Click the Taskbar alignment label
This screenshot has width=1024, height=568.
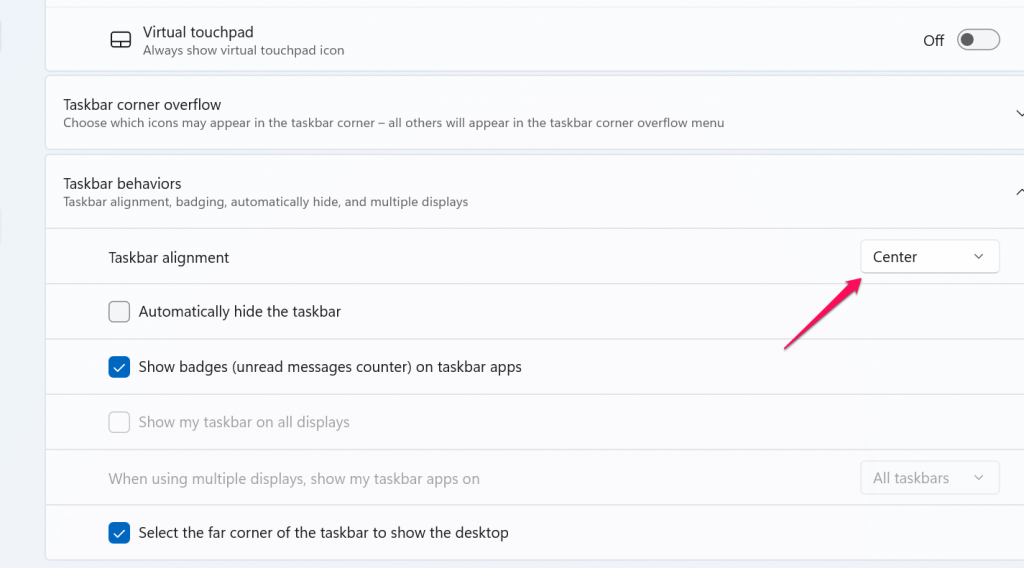169,257
